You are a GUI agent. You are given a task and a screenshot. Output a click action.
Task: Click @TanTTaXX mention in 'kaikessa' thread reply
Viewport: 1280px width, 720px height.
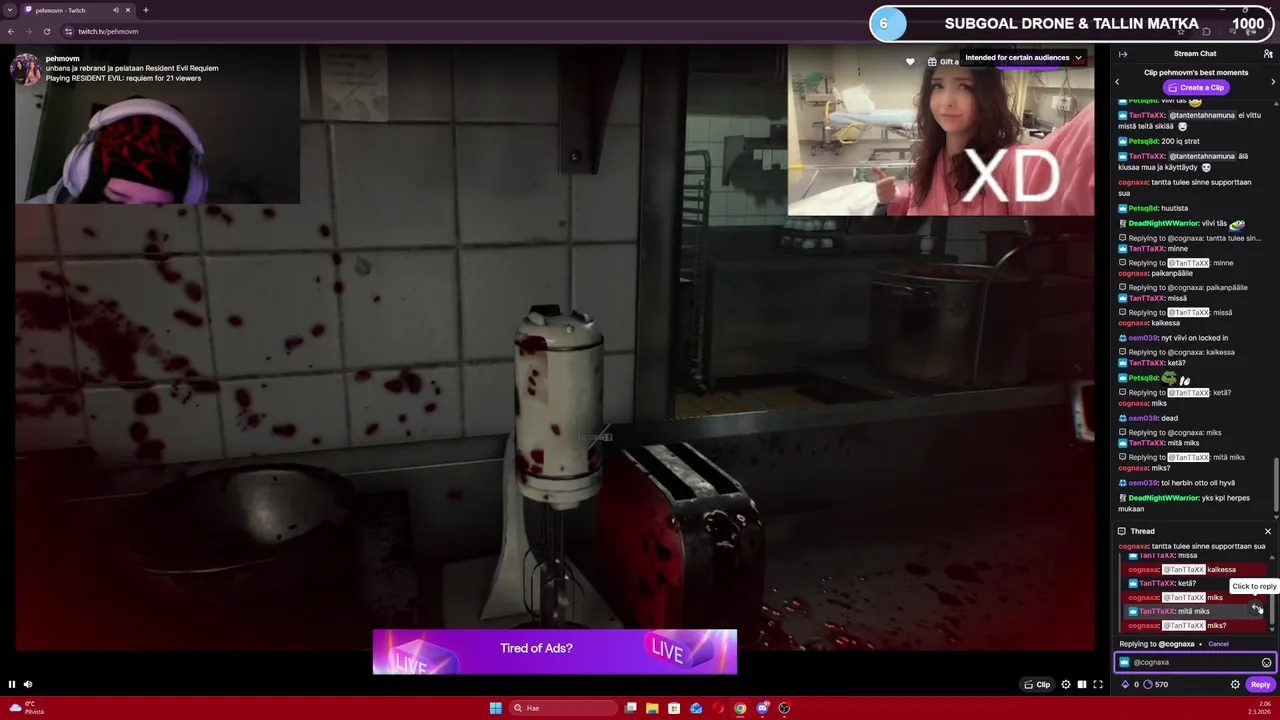[1184, 569]
